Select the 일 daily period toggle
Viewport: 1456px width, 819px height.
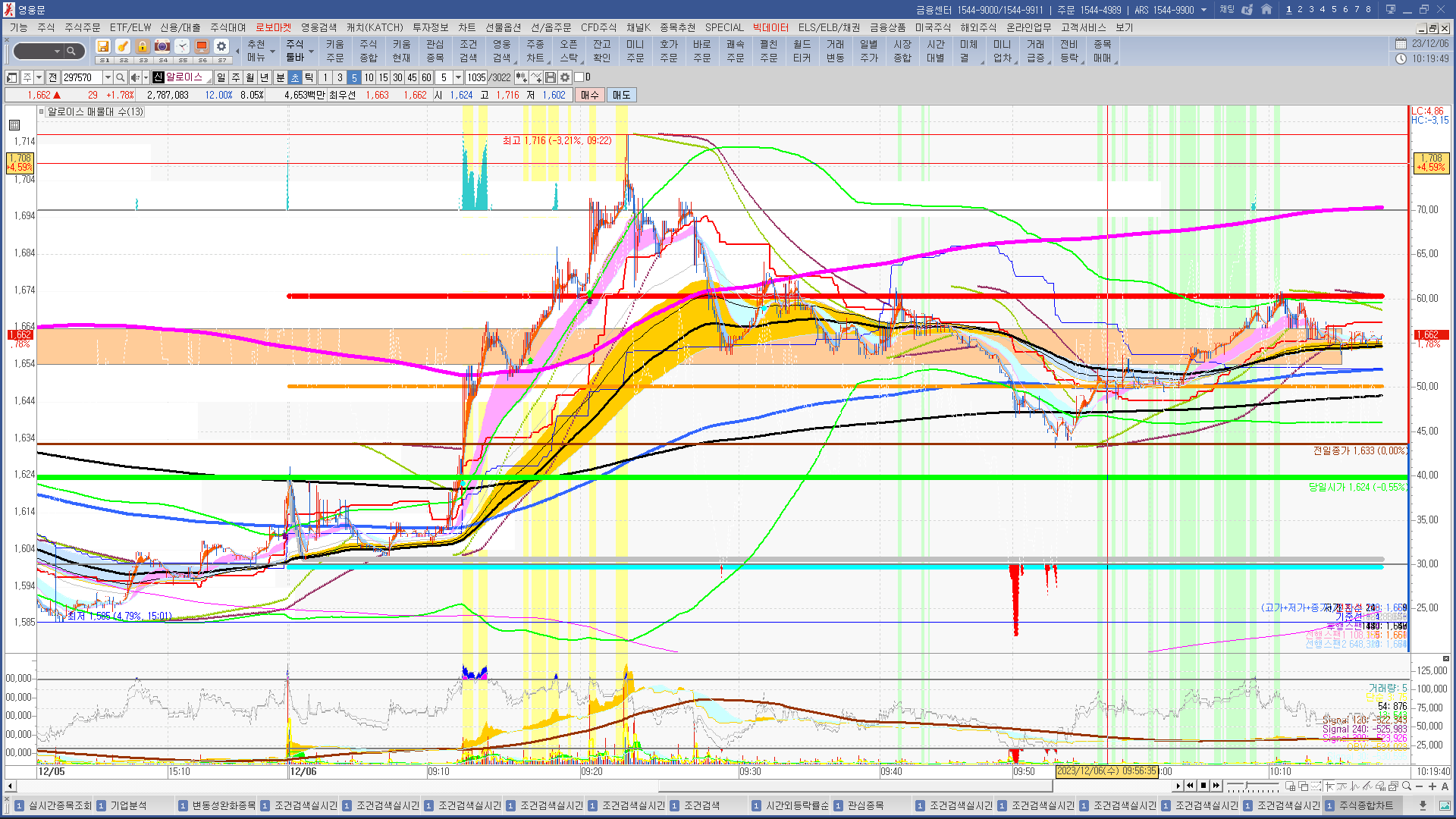[221, 77]
